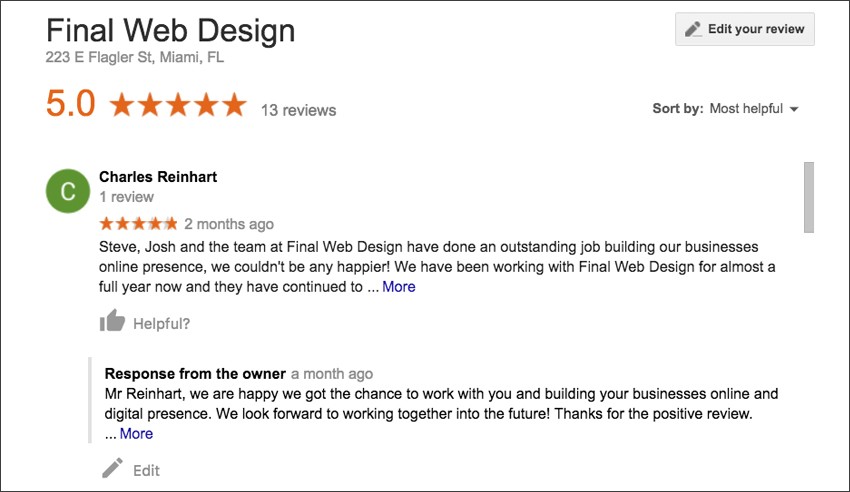
Task: Click the Edit your review button
Action: tap(744, 29)
